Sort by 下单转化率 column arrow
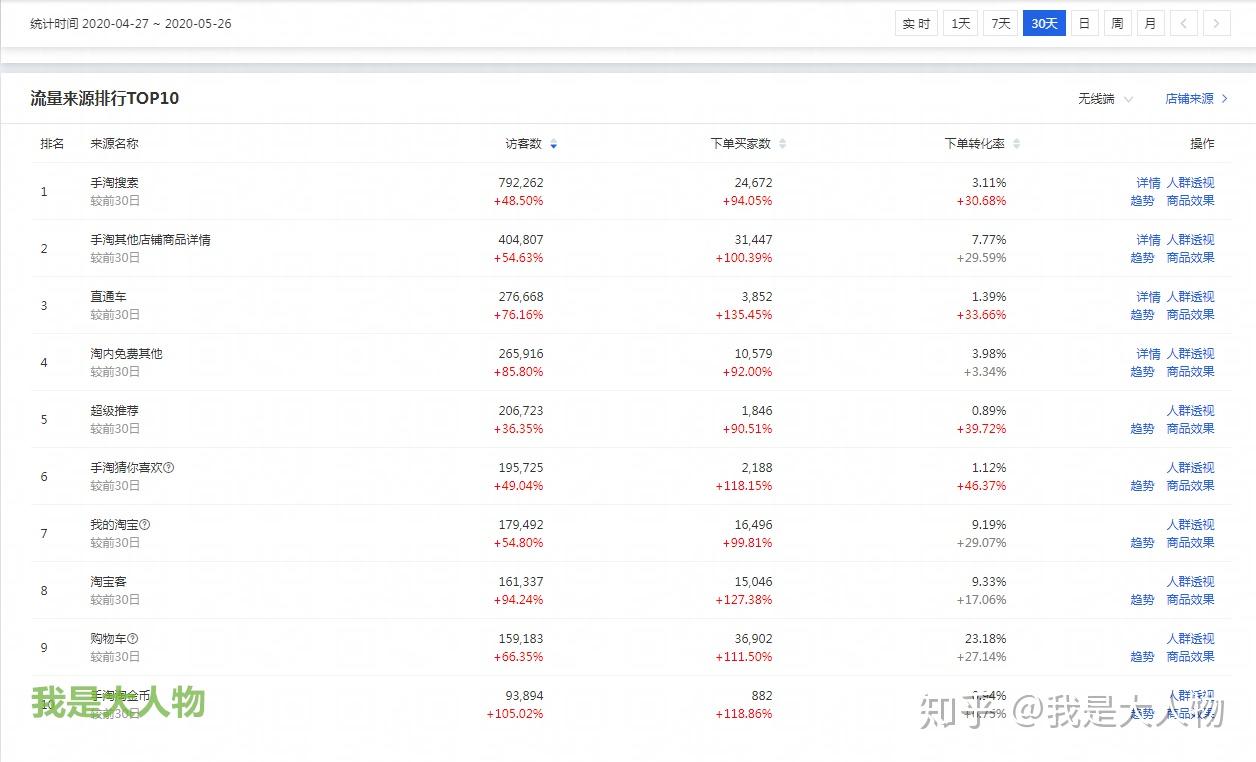This screenshot has height=762, width=1256. click(1017, 144)
